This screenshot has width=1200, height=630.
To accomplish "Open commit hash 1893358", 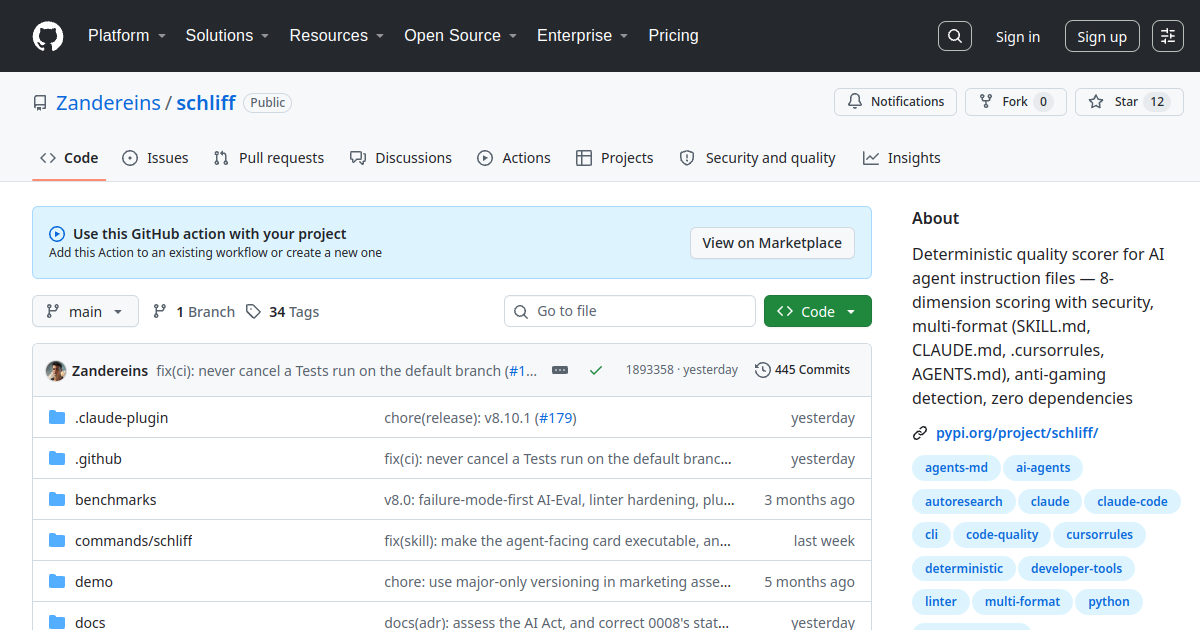I will 650,370.
